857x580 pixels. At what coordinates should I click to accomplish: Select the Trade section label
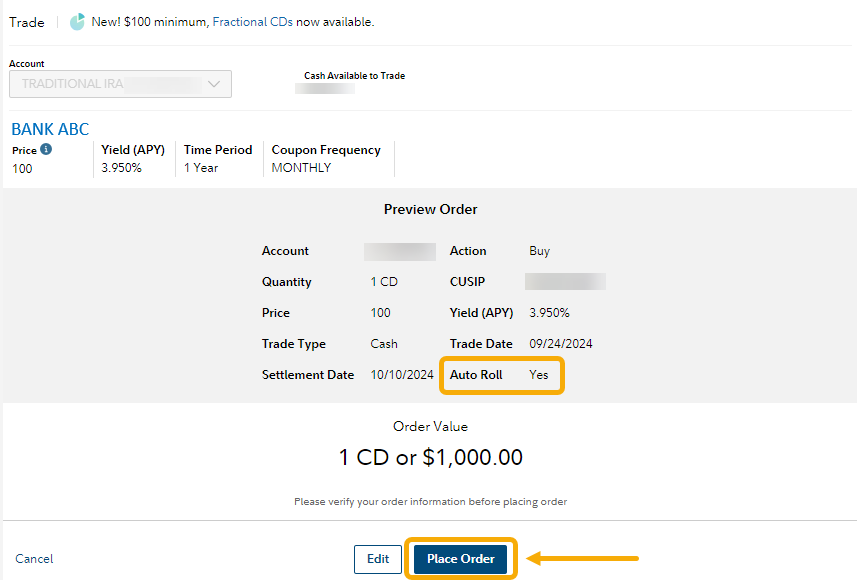(x=27, y=22)
